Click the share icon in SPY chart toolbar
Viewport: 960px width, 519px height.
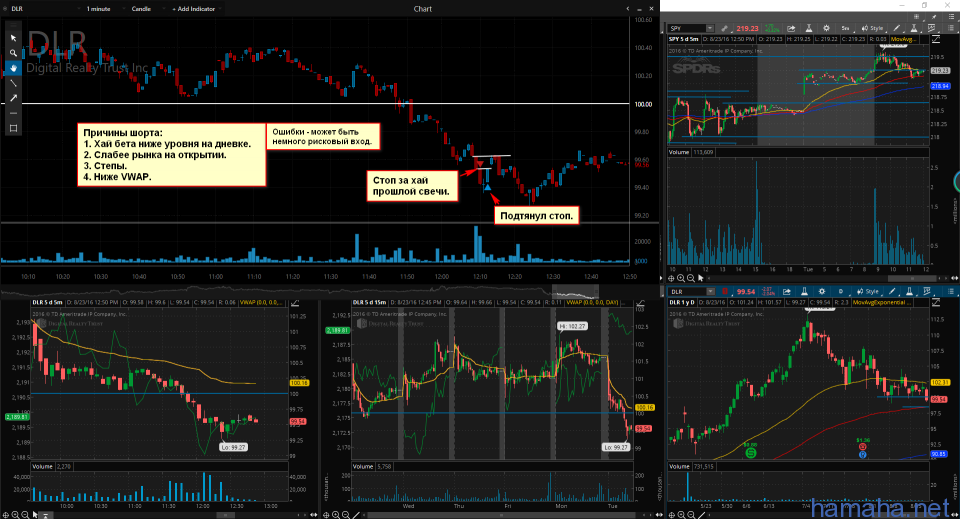click(x=791, y=28)
